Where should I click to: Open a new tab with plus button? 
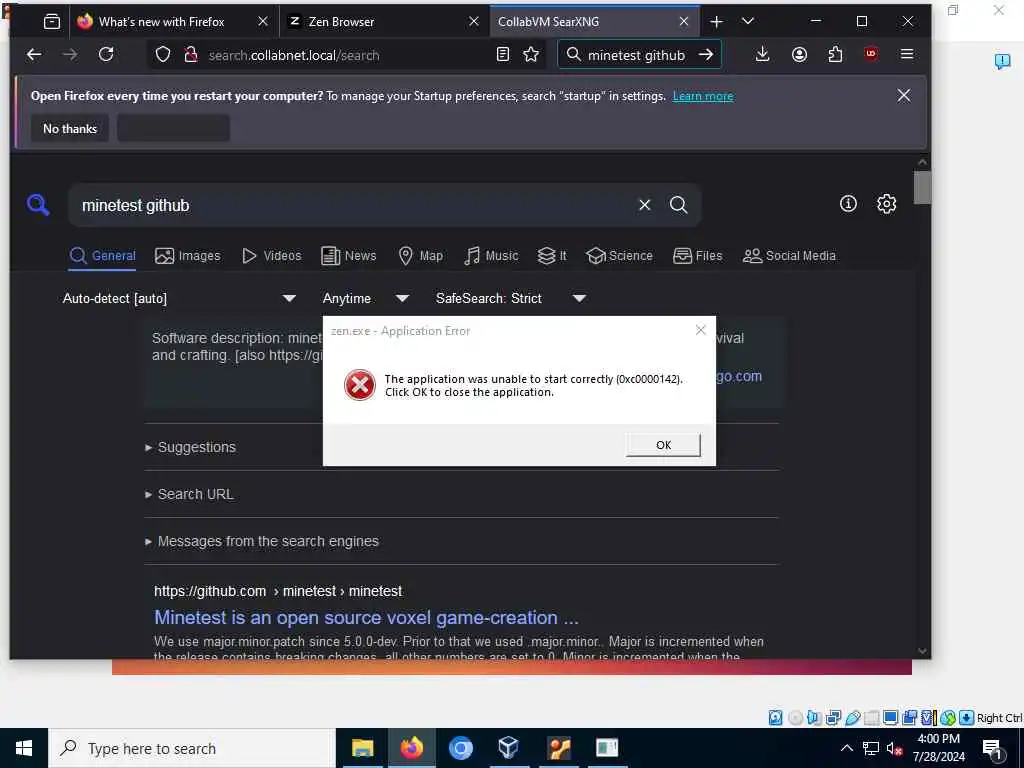pos(716,22)
